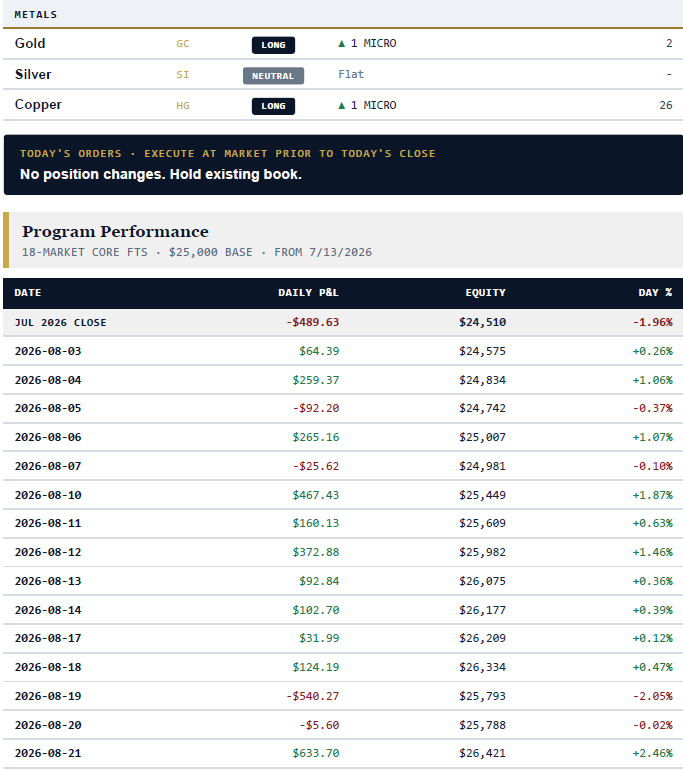Click the $26,421 equity value
Image resolution: width=683 pixels, height=770 pixels.
point(483,753)
